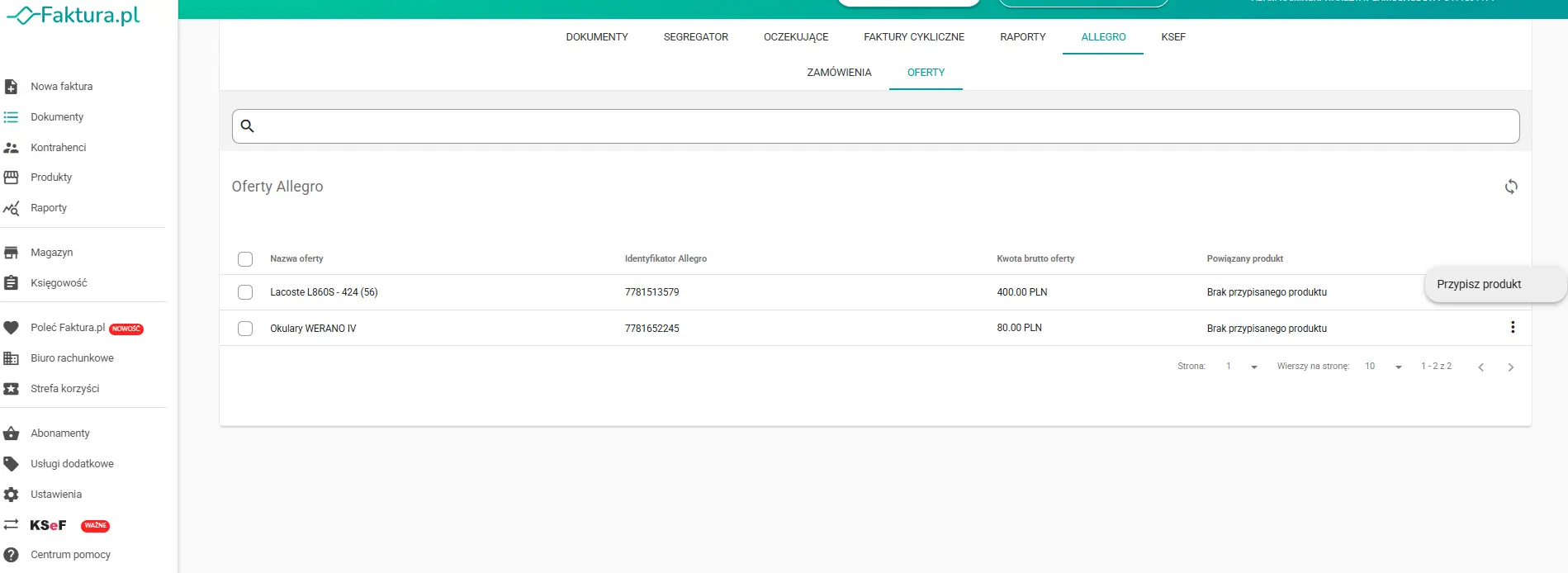
Task: Open Magazyn from the sidebar
Action: click(x=52, y=253)
